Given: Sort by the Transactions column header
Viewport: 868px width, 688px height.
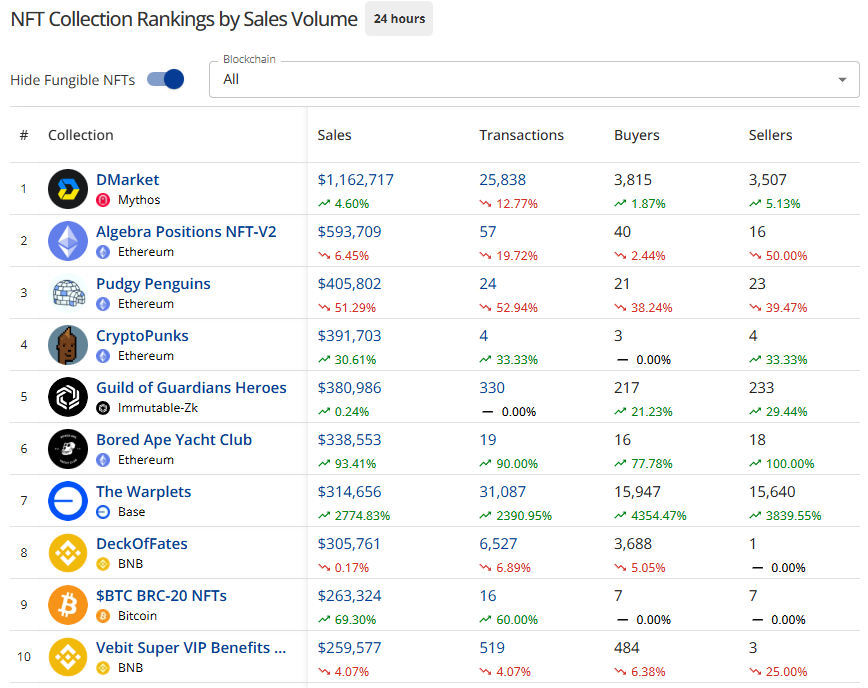Looking at the screenshot, I should (x=521, y=135).
